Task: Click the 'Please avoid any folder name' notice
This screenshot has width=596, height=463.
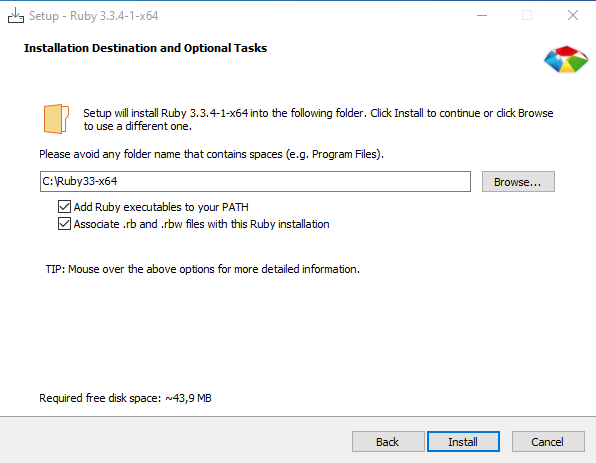Action: [211, 154]
